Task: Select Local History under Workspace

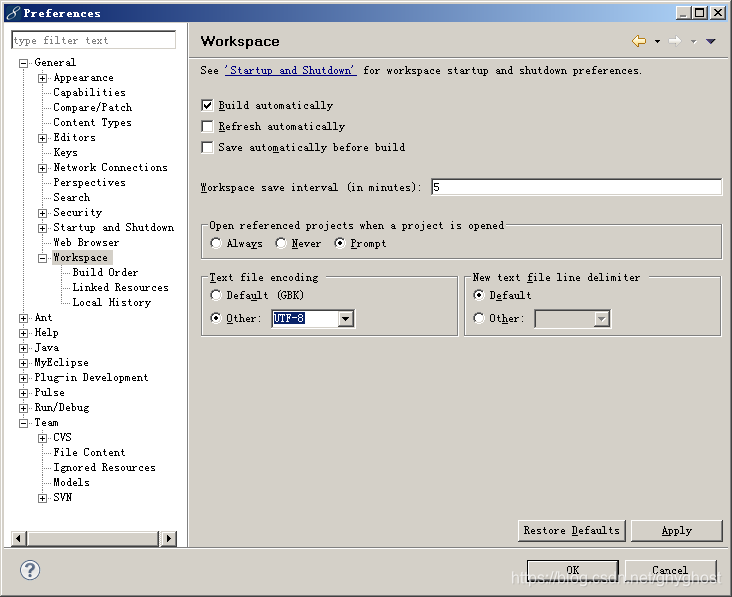Action: coord(112,302)
